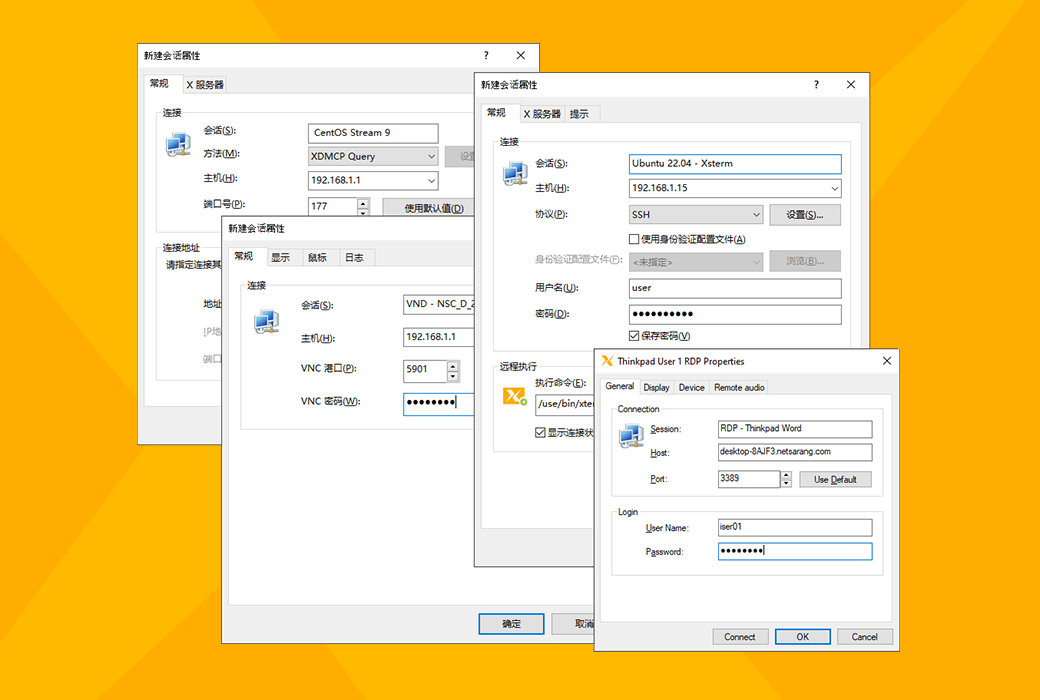This screenshot has height=700, width=1040.
Task: Click 会话 field showing Ubuntu 22.04 - Xsterm
Action: pos(735,164)
